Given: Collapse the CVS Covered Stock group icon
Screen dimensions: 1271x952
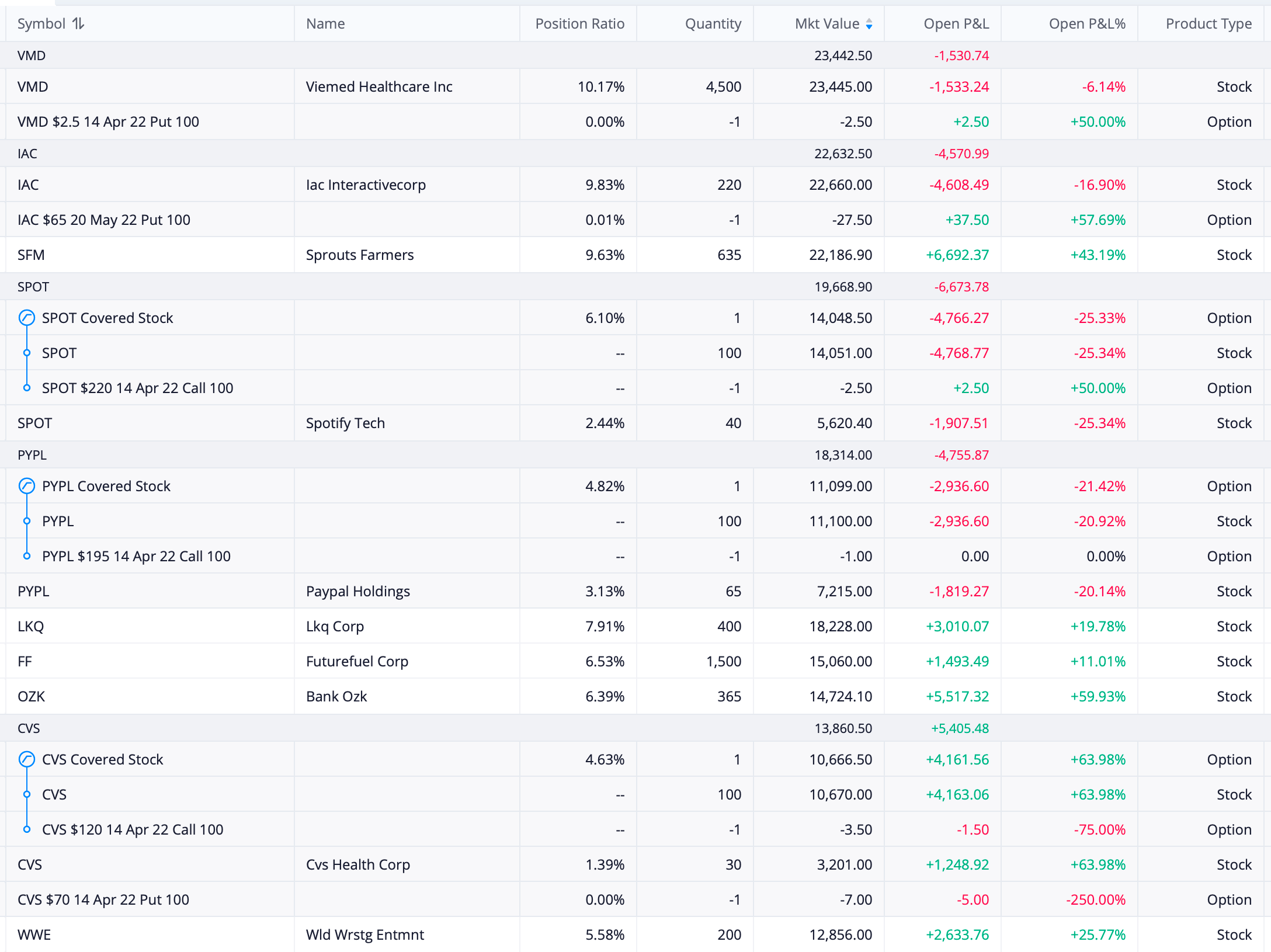Looking at the screenshot, I should click(27, 759).
